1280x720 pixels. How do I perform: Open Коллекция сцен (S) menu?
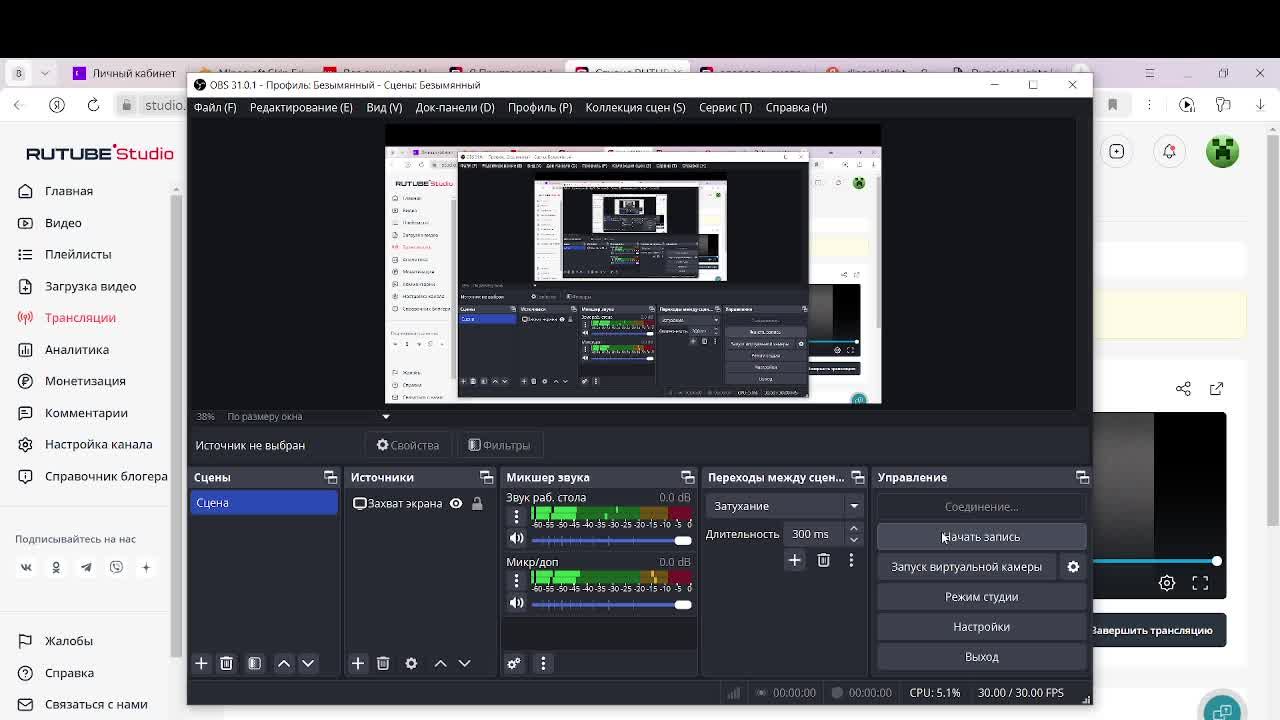click(x=635, y=107)
